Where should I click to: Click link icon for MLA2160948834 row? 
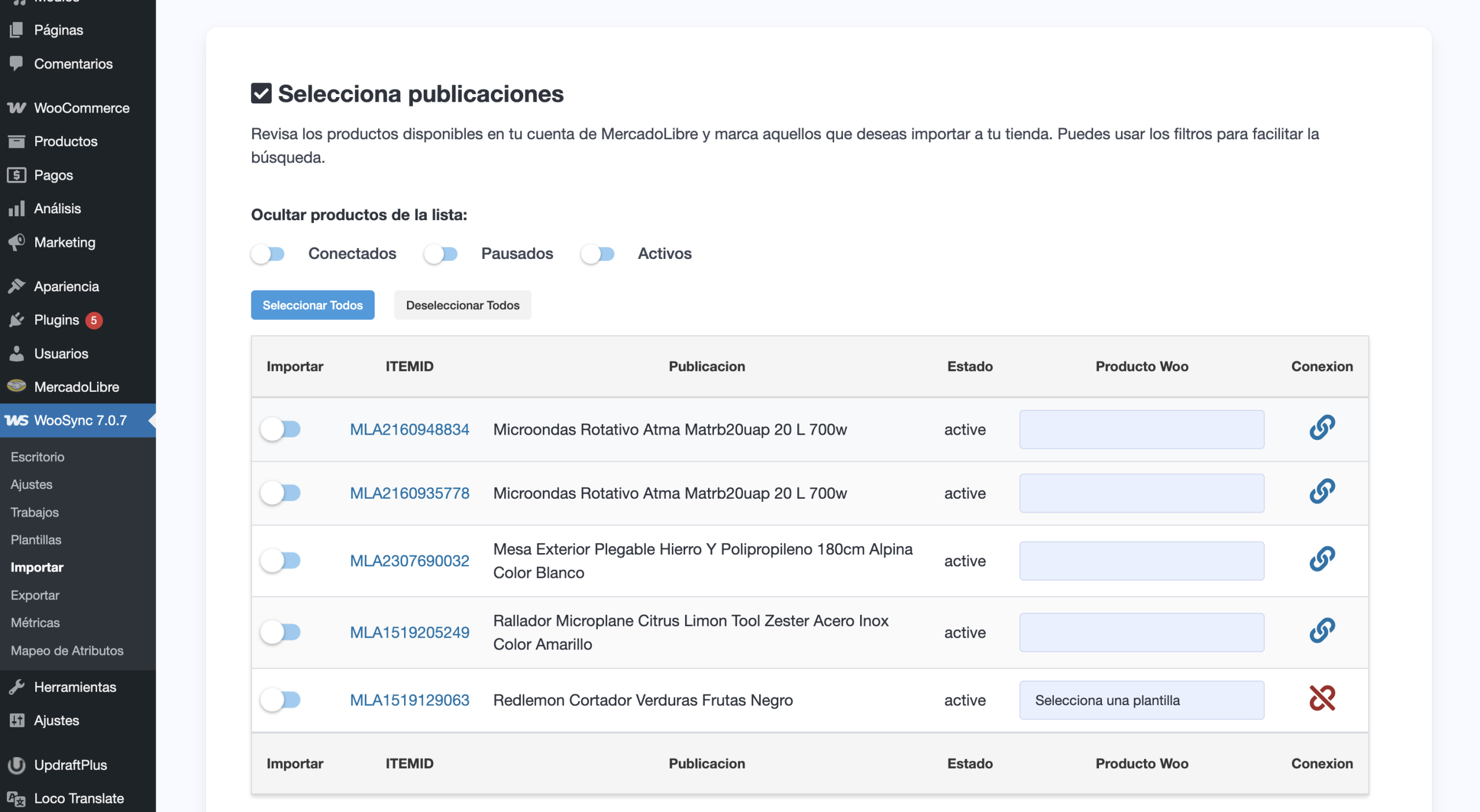click(1322, 428)
